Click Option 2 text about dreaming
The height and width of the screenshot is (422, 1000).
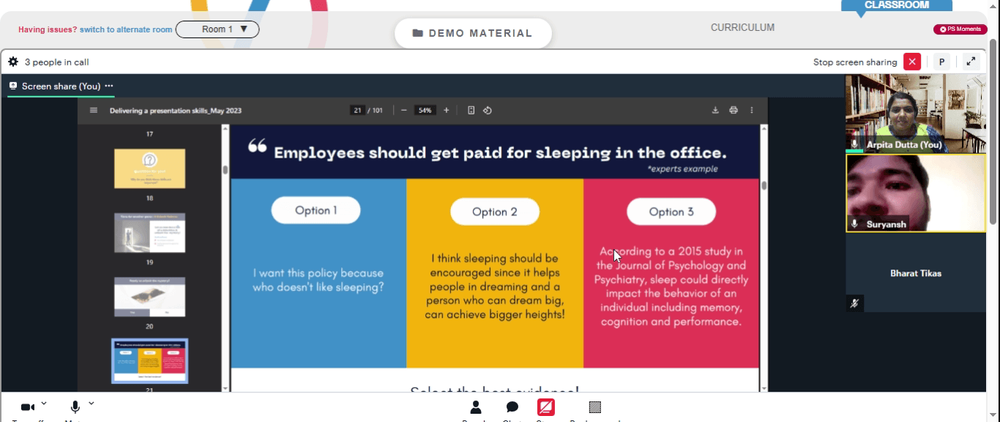pos(495,286)
